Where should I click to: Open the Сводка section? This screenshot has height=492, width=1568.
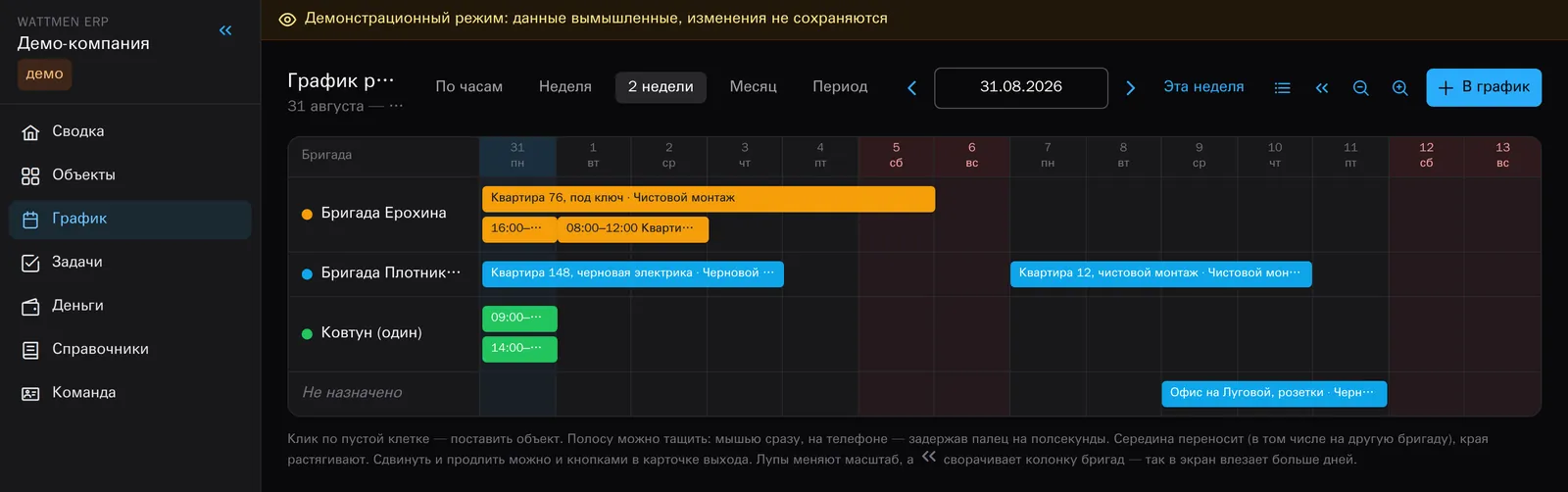click(130, 131)
